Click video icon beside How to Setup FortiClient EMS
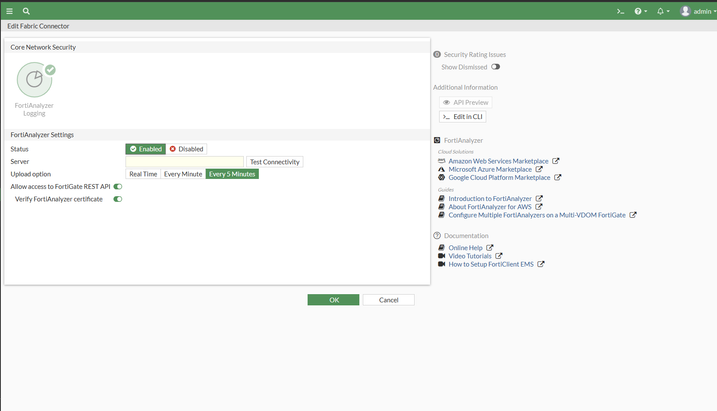Screen dimensions: 717x411 pyautogui.click(x=441, y=264)
